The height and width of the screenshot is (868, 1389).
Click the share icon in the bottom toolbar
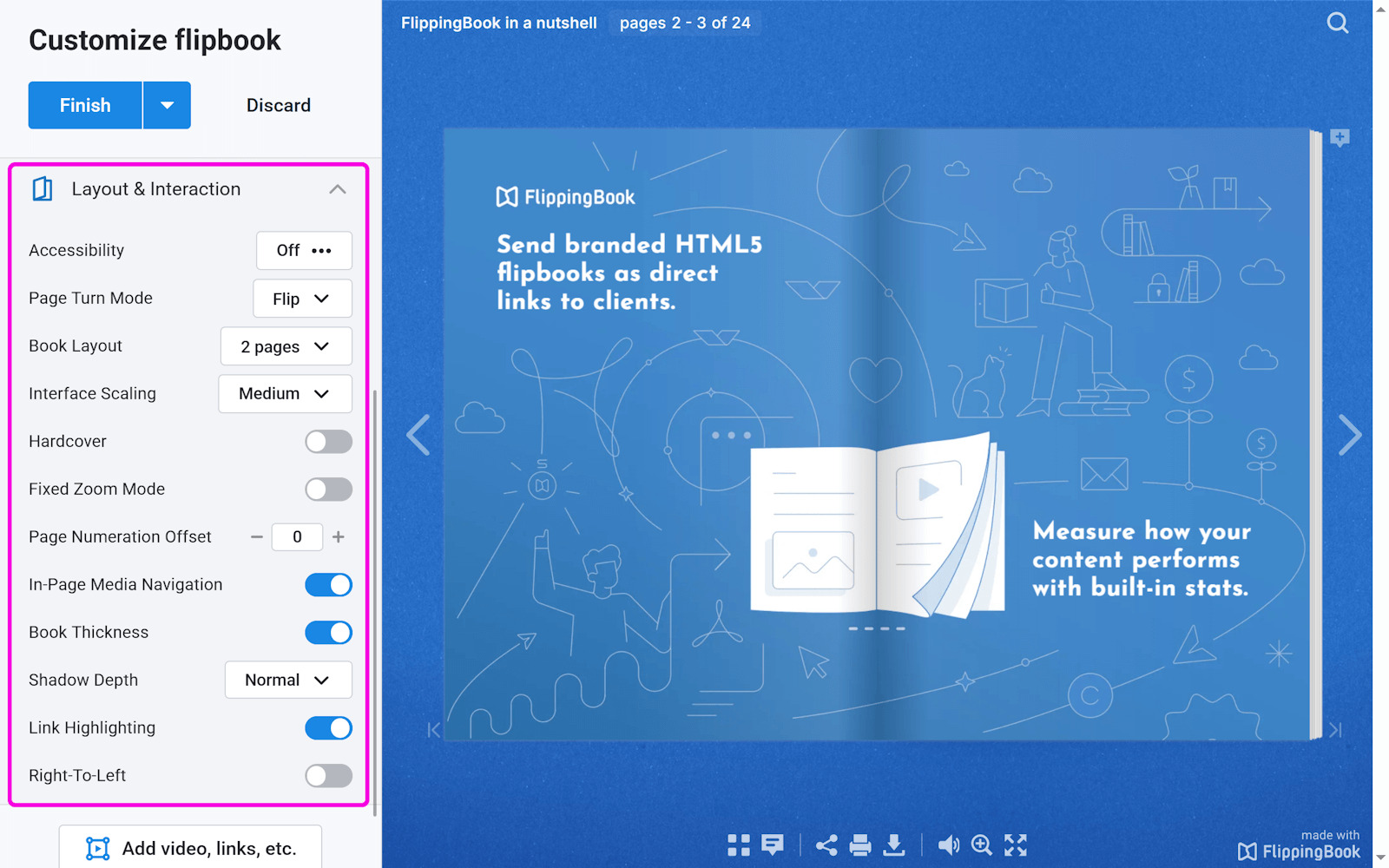pos(826,845)
